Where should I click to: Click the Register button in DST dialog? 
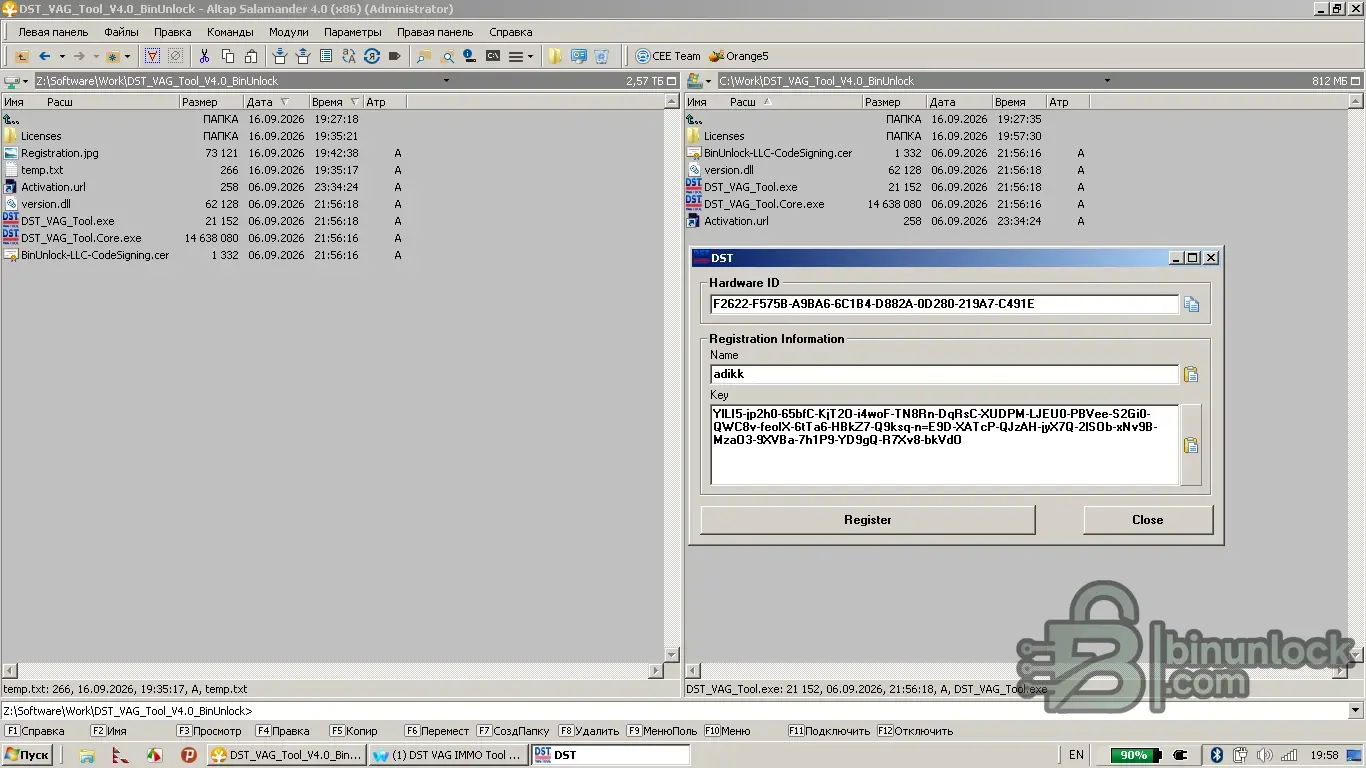pos(867,520)
